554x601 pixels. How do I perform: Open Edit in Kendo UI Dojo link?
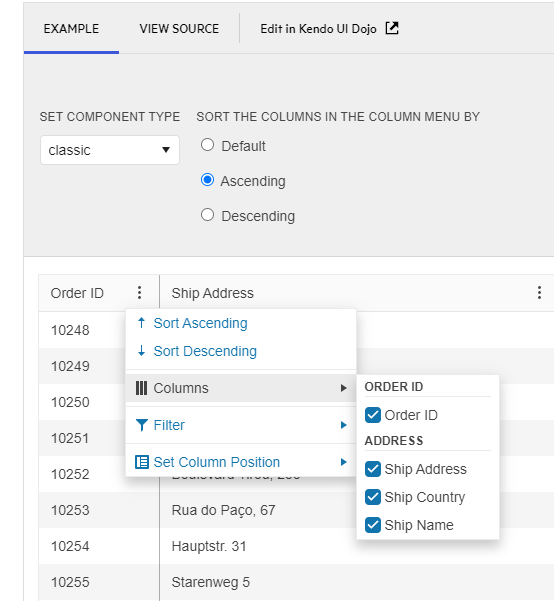[318, 29]
